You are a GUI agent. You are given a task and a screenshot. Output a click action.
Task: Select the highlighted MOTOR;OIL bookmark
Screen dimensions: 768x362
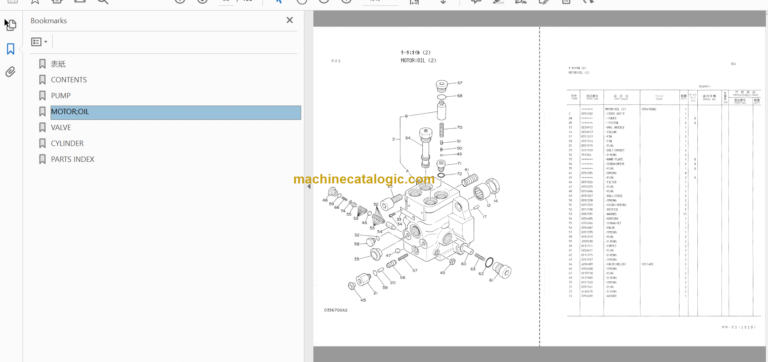click(x=175, y=112)
